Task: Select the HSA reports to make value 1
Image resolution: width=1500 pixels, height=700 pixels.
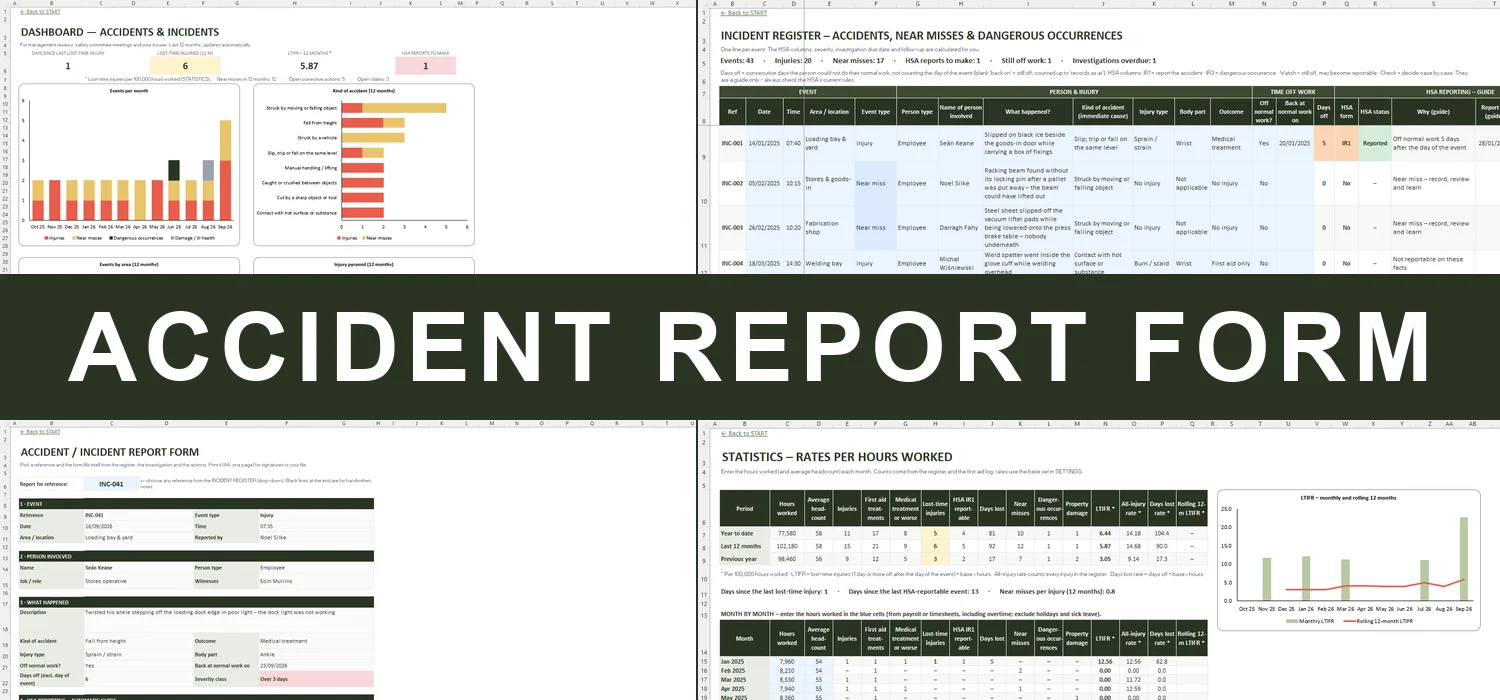Action: [x=425, y=66]
